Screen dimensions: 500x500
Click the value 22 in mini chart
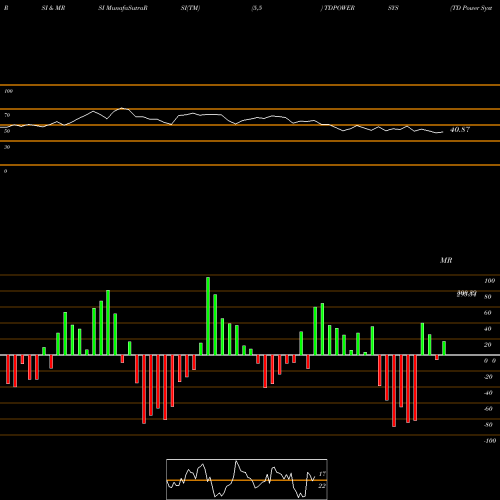pos(322,486)
